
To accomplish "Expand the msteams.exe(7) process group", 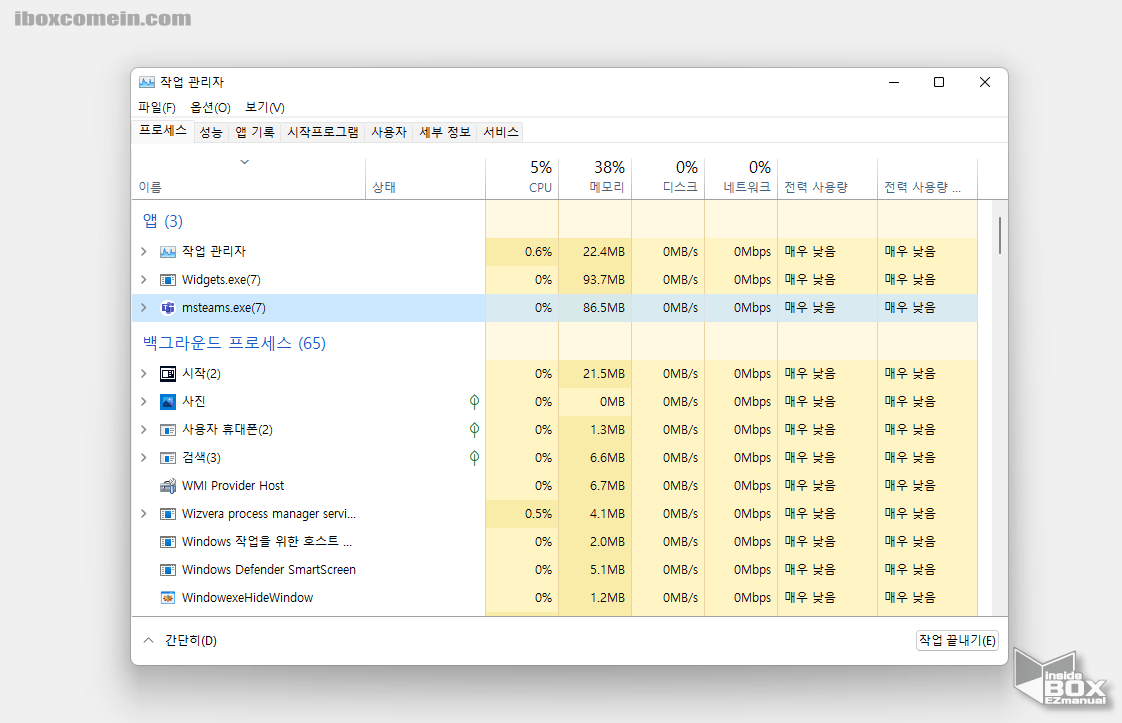I will [143, 308].
